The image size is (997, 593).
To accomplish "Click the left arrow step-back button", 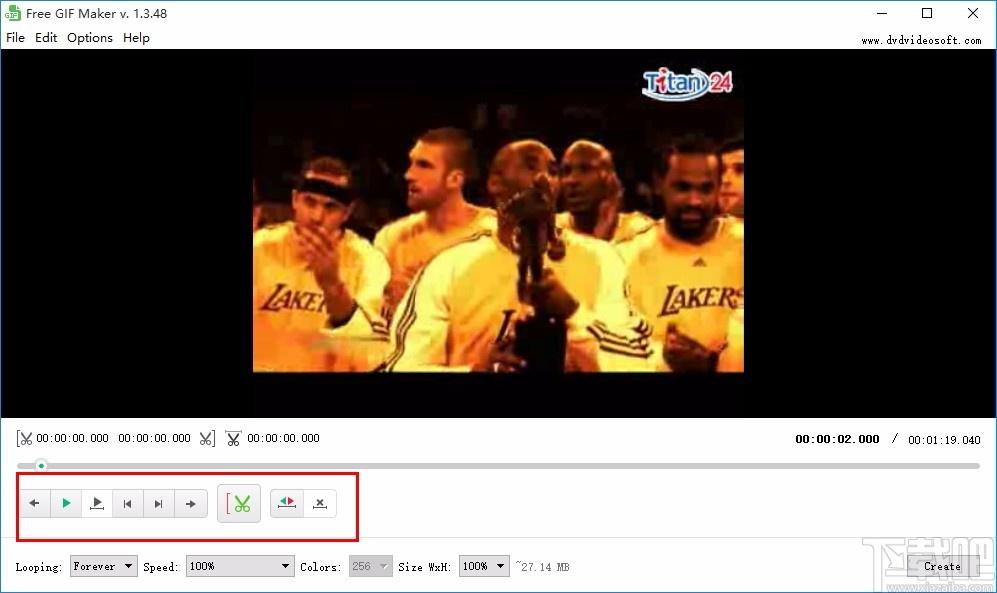I will point(35,503).
